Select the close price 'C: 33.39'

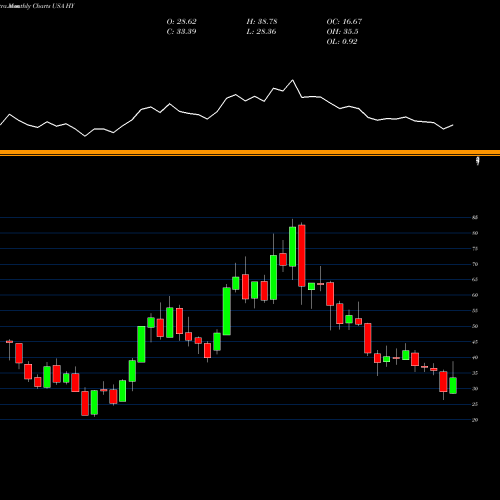coord(181,31)
